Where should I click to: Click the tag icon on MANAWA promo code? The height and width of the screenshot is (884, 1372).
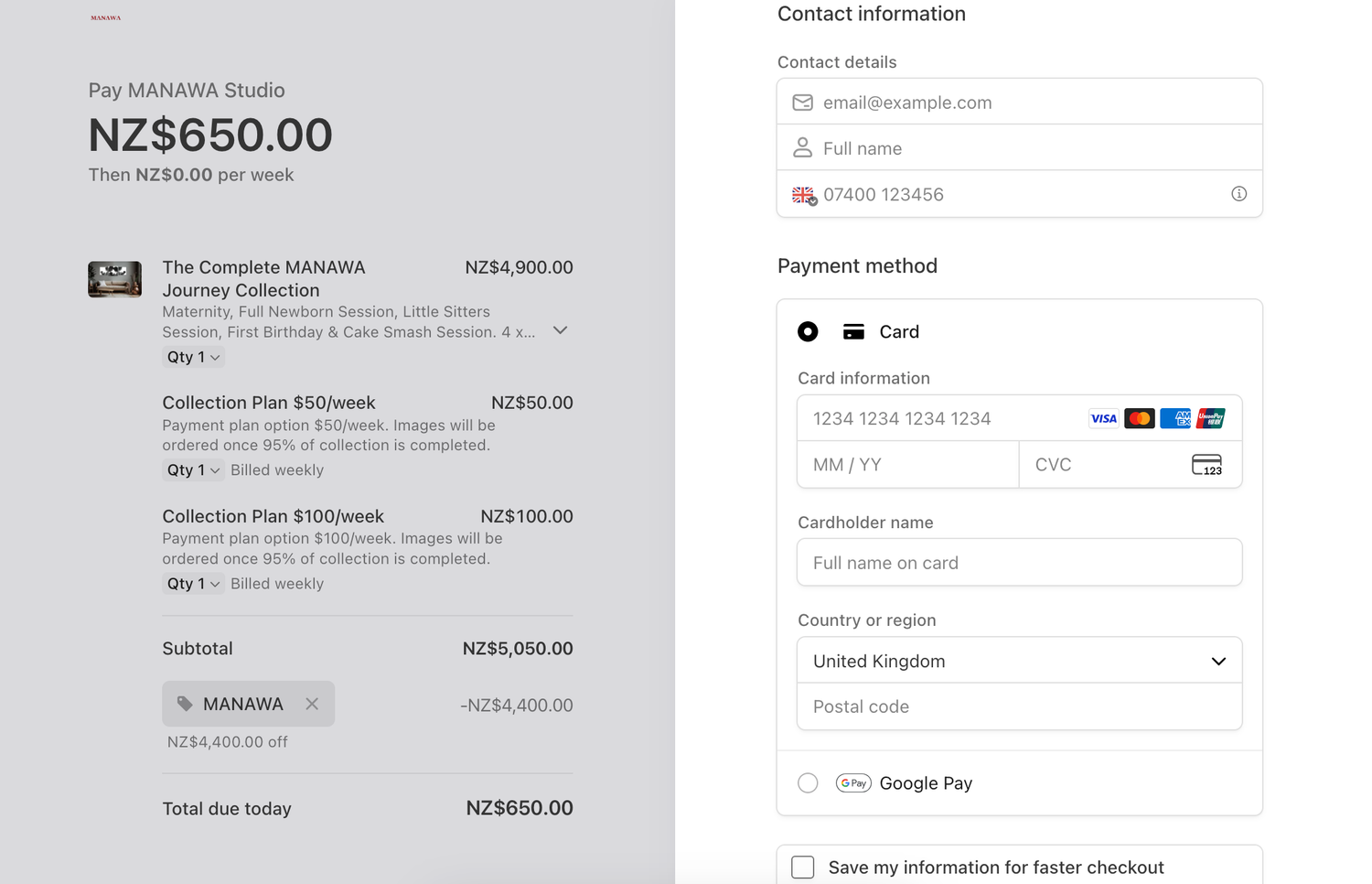185,704
